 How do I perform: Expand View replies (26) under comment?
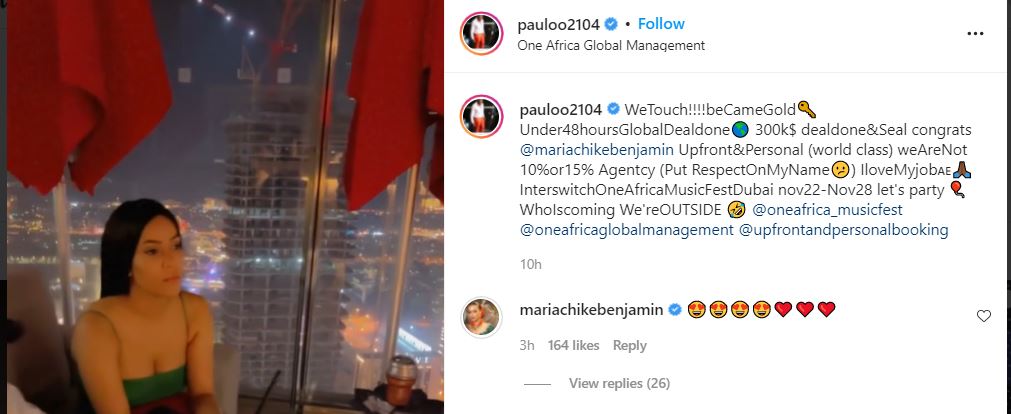(619, 384)
